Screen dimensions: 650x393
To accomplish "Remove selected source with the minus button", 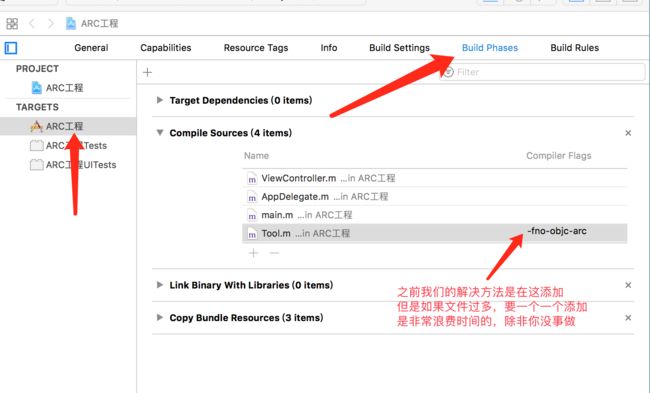I will click(x=274, y=253).
